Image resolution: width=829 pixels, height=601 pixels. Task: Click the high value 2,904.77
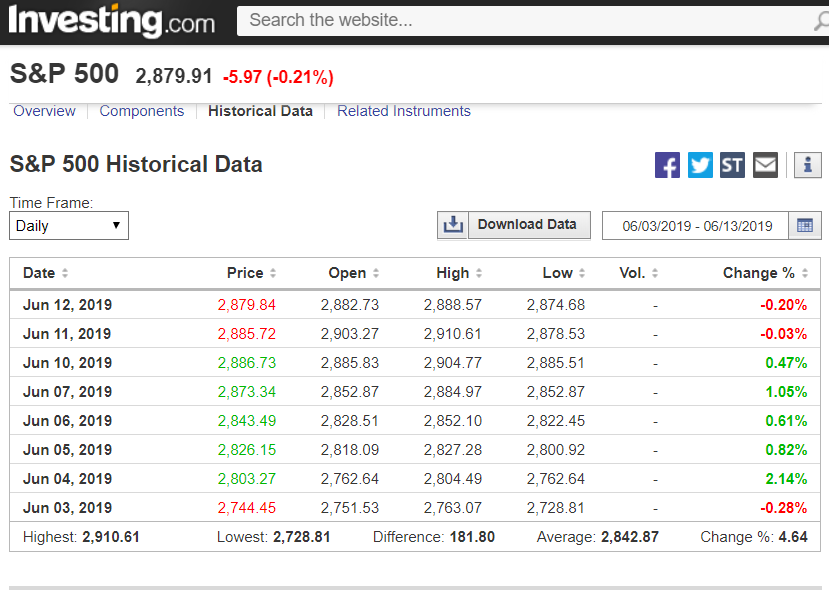453,363
